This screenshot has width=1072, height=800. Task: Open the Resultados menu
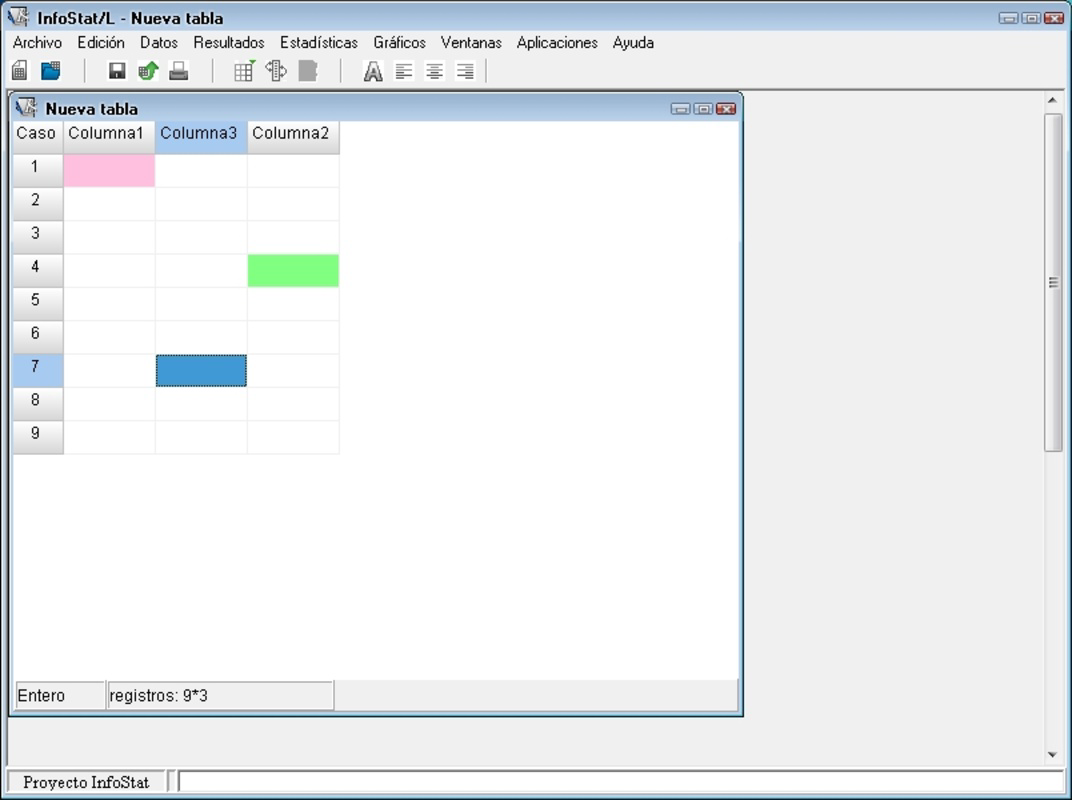pyautogui.click(x=228, y=42)
